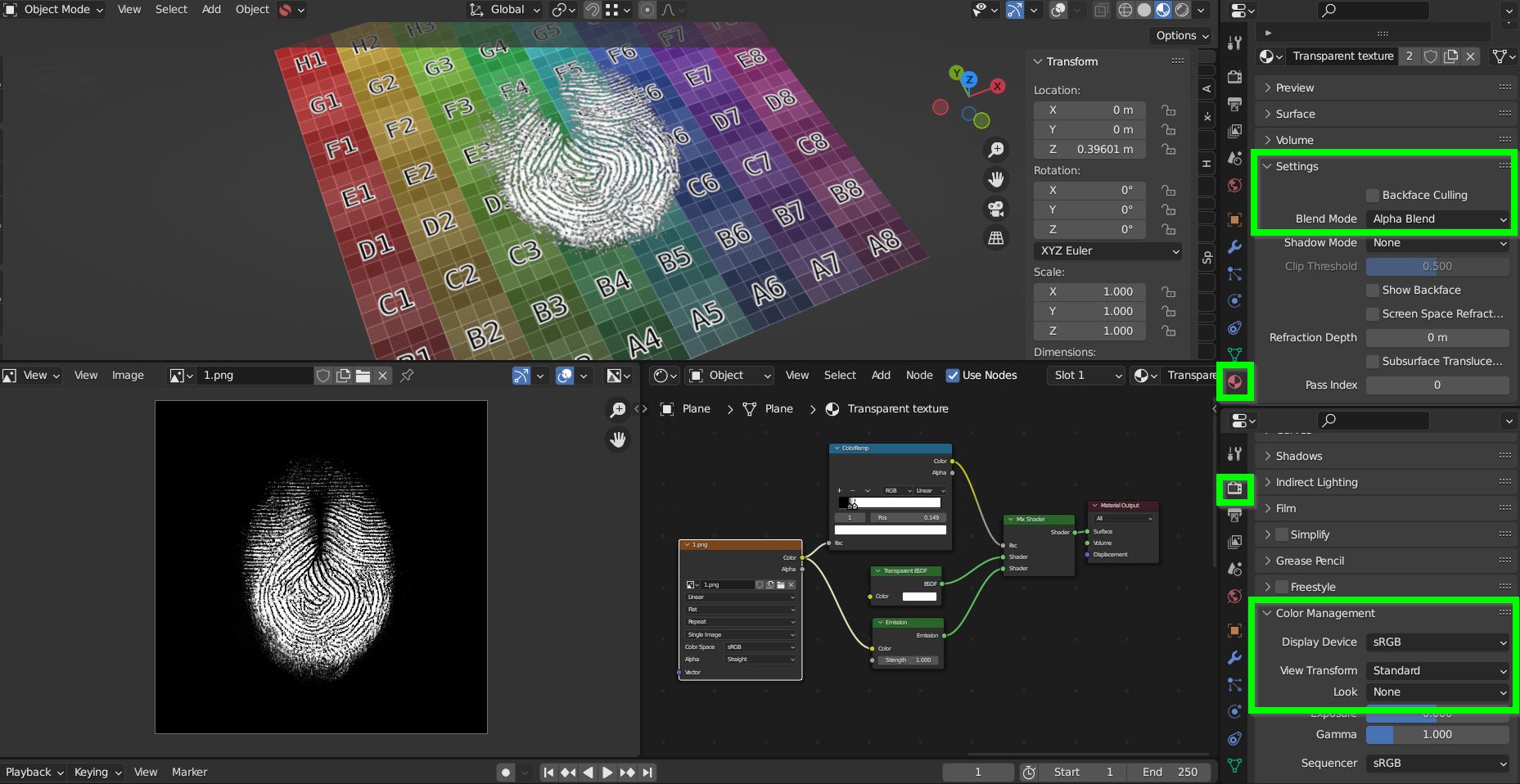Image resolution: width=1520 pixels, height=784 pixels.
Task: Open Keying menu in timeline
Action: 97,772
